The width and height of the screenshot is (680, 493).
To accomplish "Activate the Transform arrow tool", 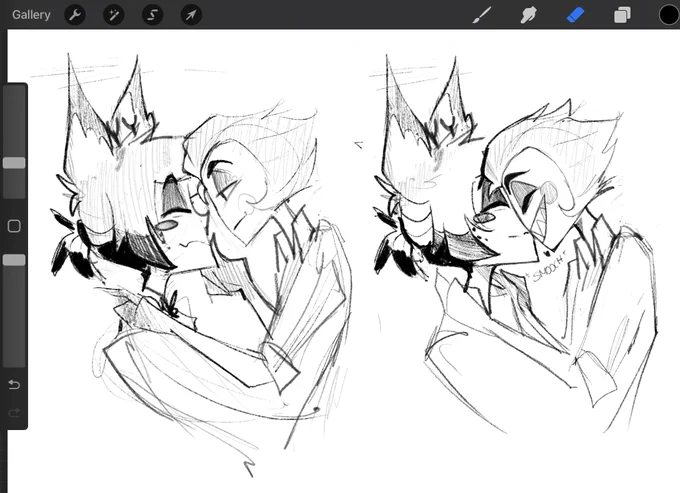I will point(191,15).
